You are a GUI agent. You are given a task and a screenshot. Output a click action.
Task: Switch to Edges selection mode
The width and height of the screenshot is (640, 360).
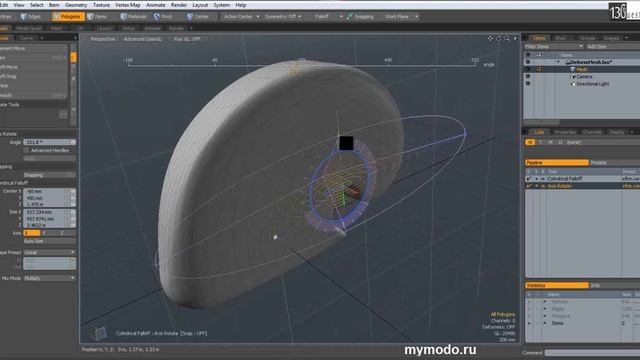pos(31,17)
